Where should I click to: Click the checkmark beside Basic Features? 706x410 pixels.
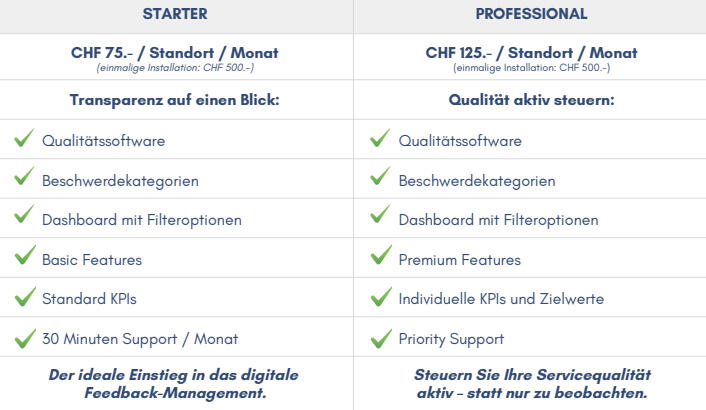coord(25,255)
